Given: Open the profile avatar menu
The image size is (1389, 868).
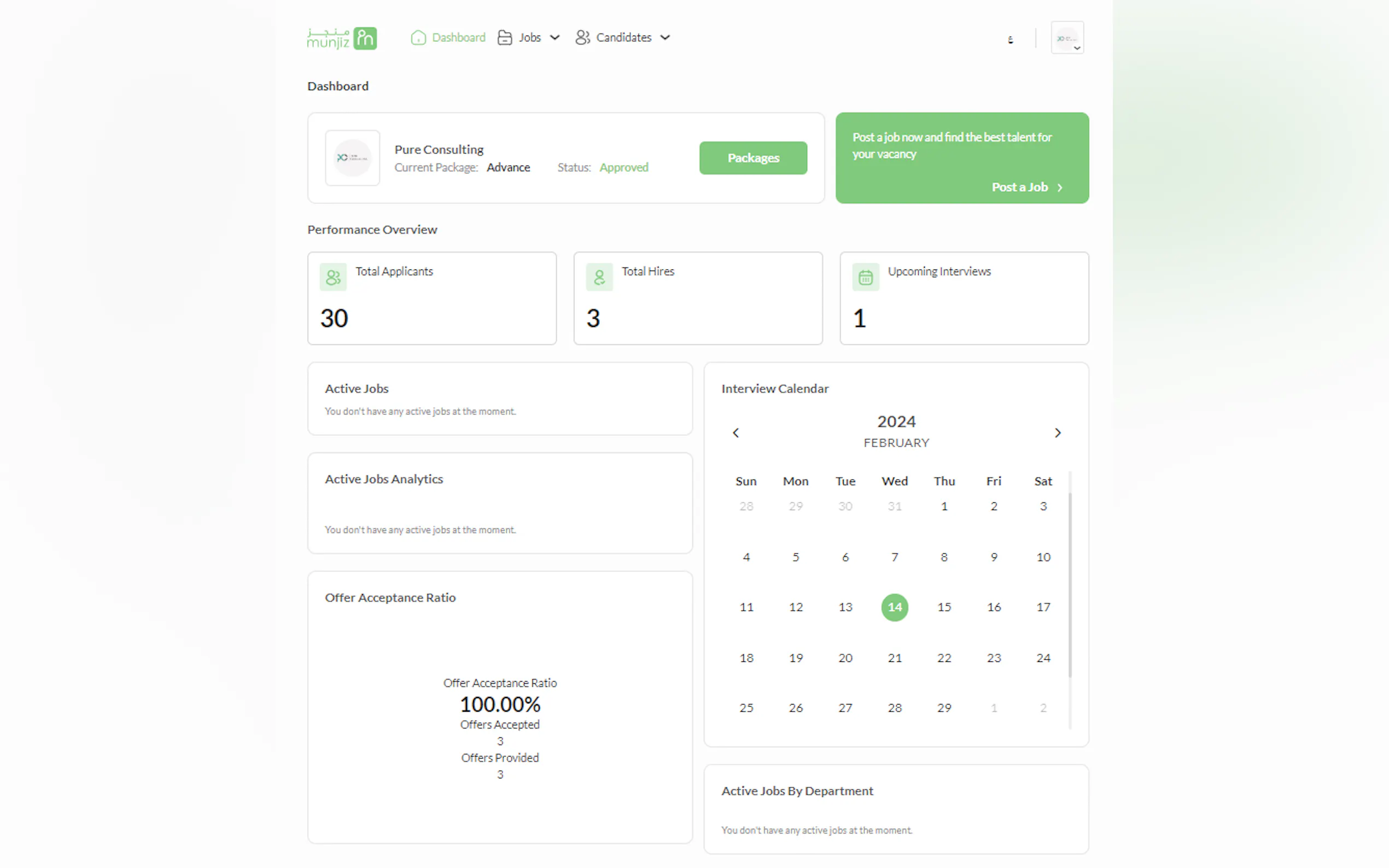Looking at the screenshot, I should tap(1067, 38).
